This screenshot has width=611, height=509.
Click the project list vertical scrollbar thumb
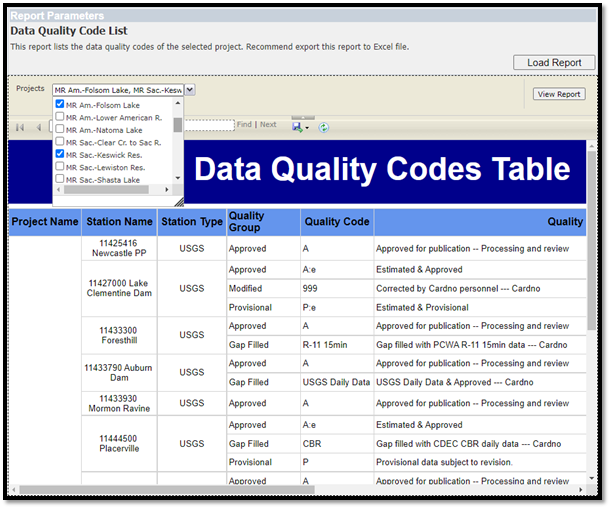[x=178, y=125]
